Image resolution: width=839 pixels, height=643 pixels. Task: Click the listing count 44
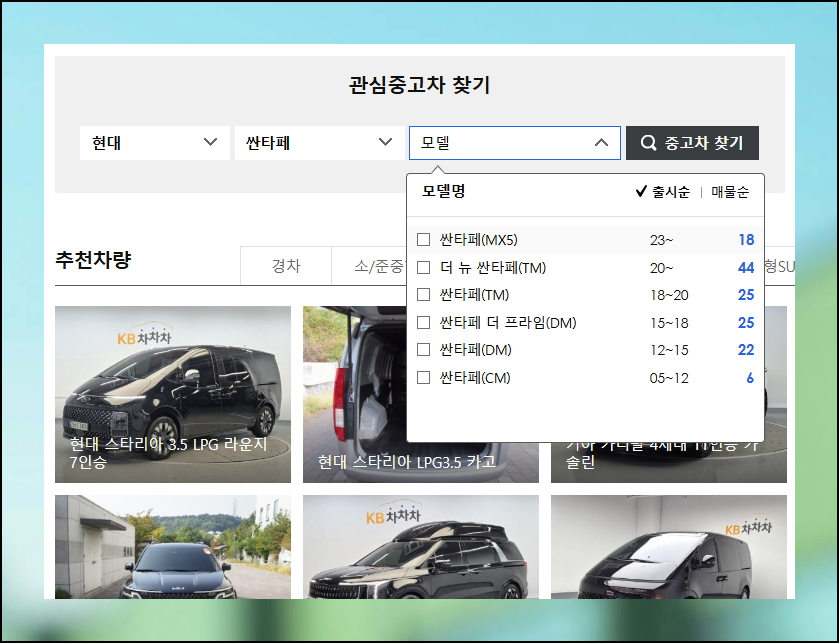click(746, 267)
